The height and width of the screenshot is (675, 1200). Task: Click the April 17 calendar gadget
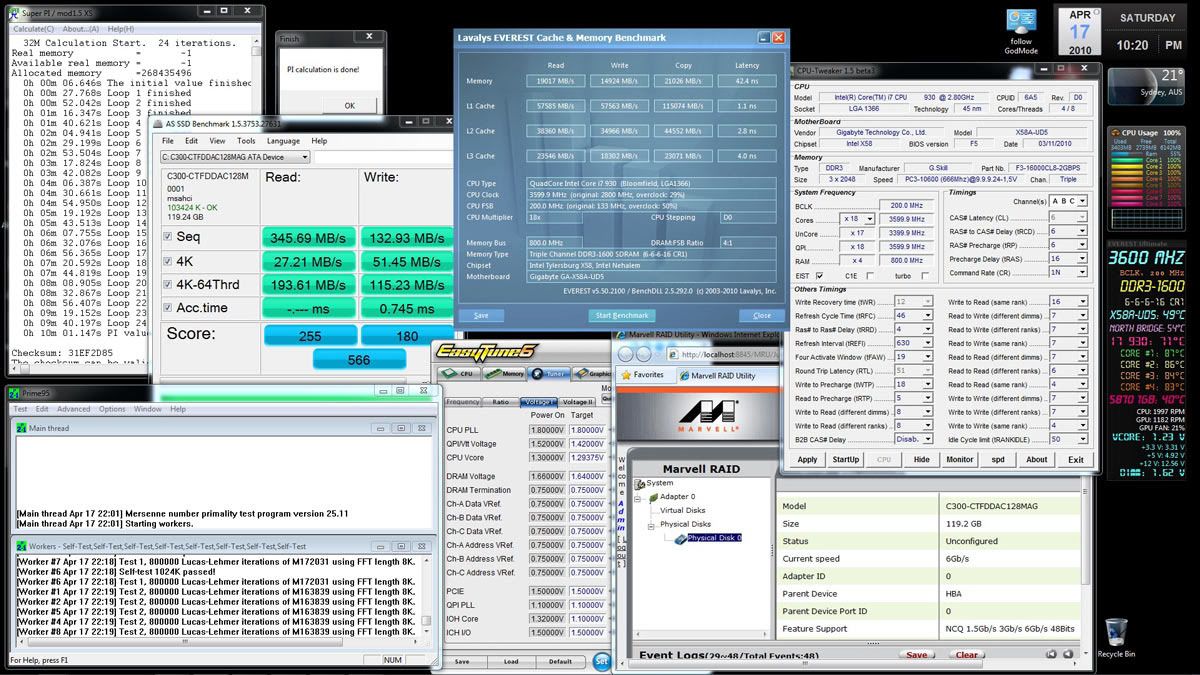pyautogui.click(x=1081, y=31)
